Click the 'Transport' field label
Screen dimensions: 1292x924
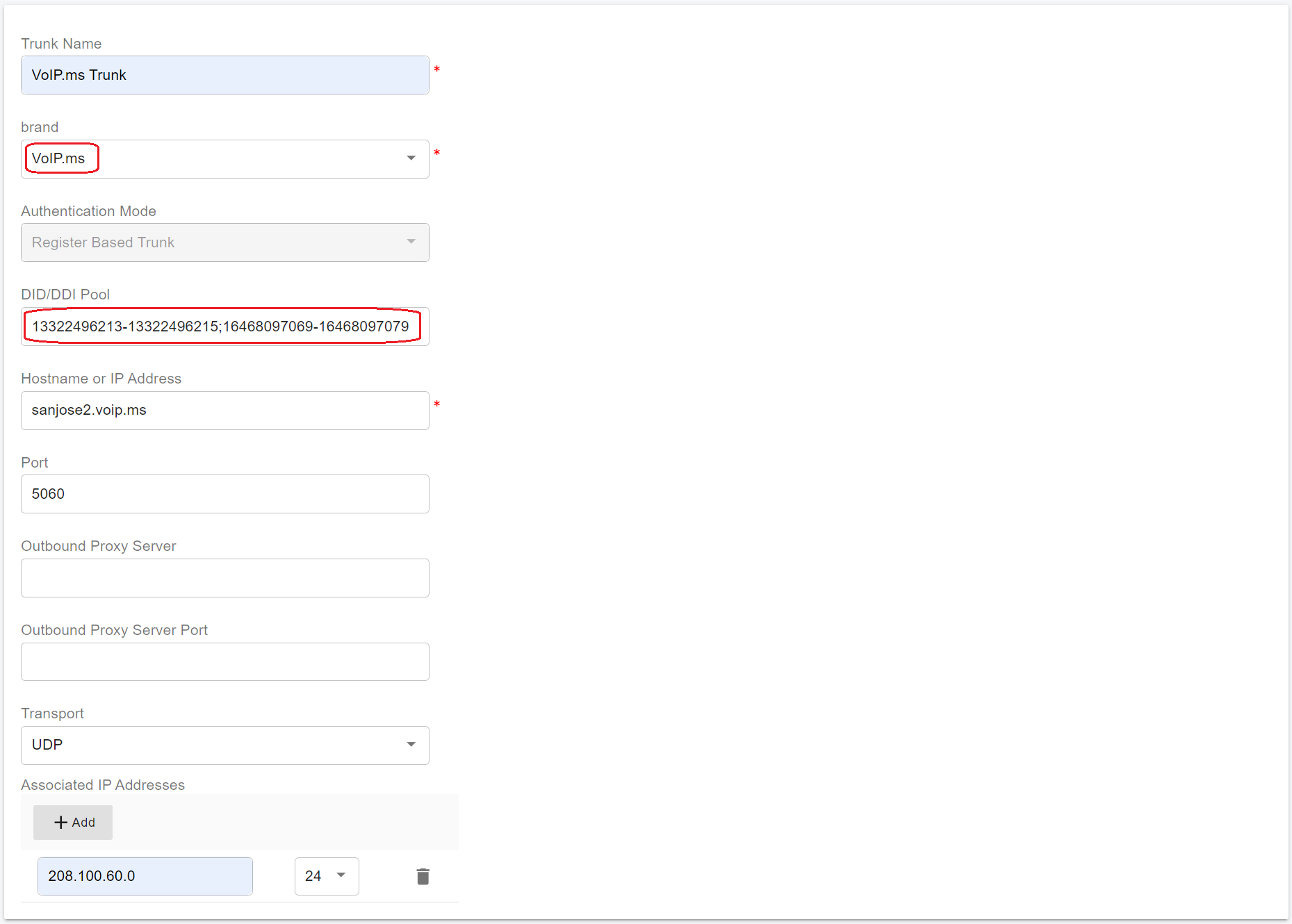(x=52, y=713)
